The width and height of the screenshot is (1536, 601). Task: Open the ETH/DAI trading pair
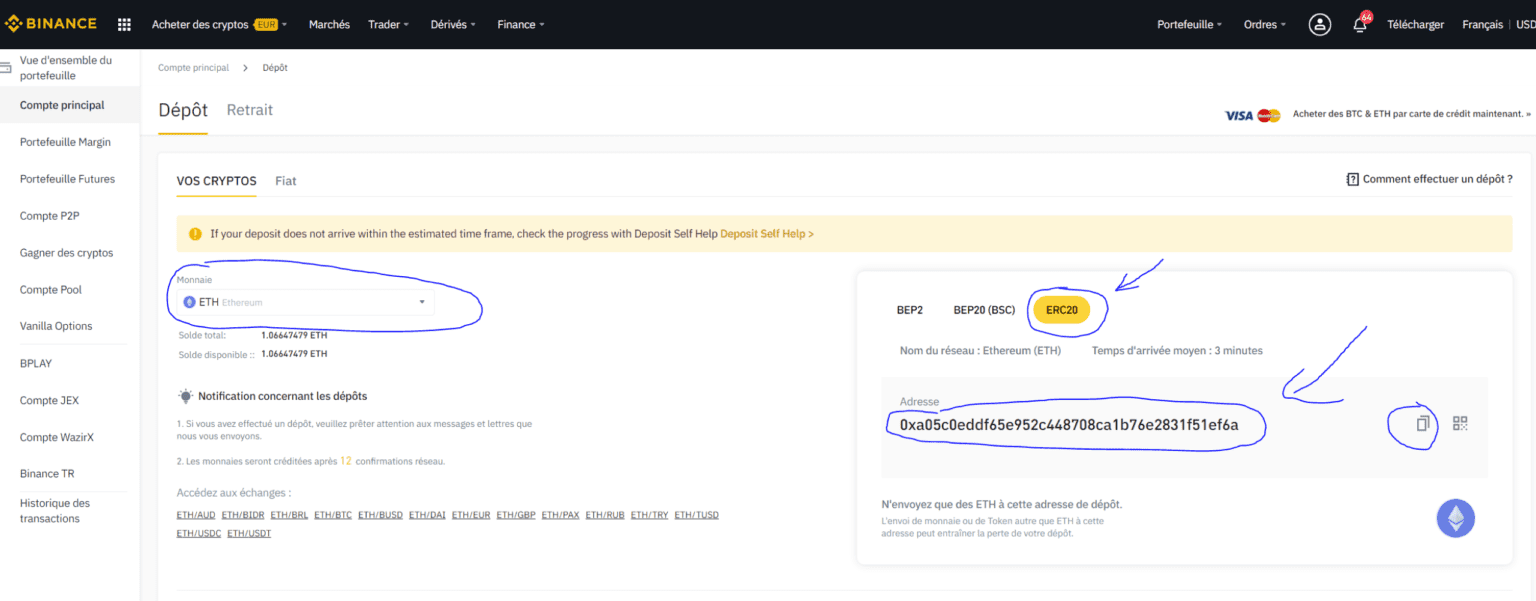tap(427, 515)
